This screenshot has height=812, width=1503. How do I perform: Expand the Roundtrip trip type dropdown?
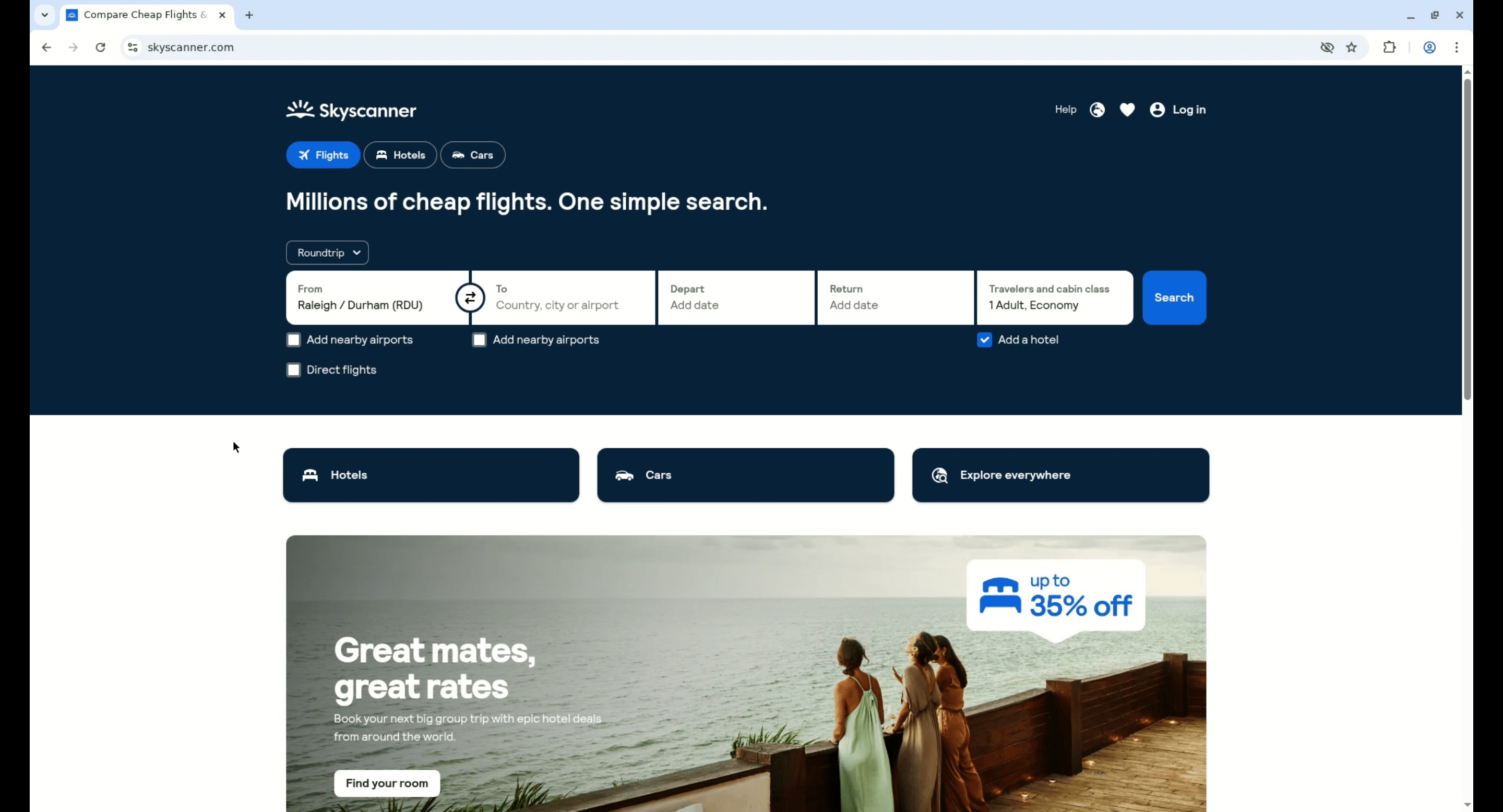327,253
